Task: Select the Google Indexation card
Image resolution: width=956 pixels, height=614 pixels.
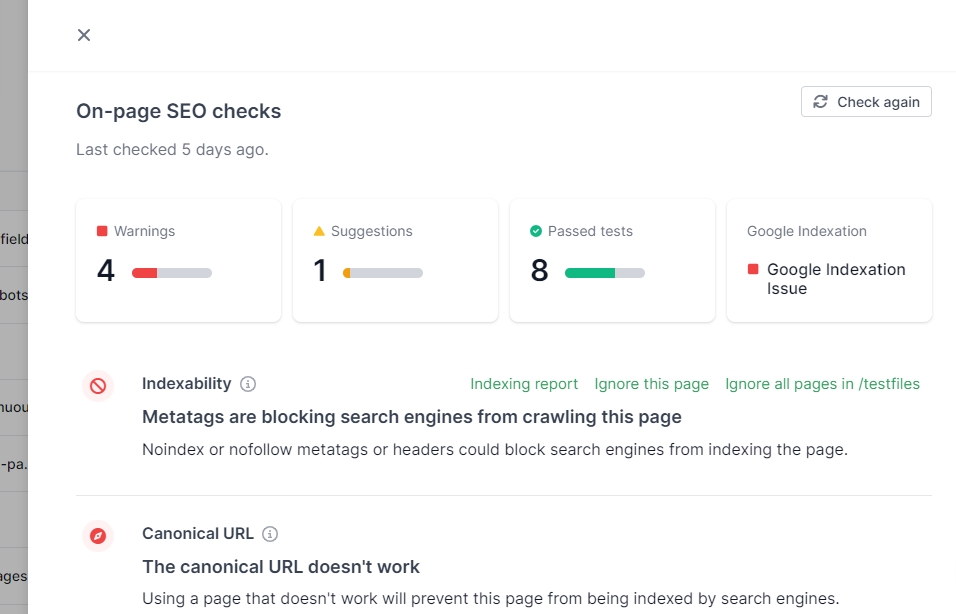Action: point(829,260)
